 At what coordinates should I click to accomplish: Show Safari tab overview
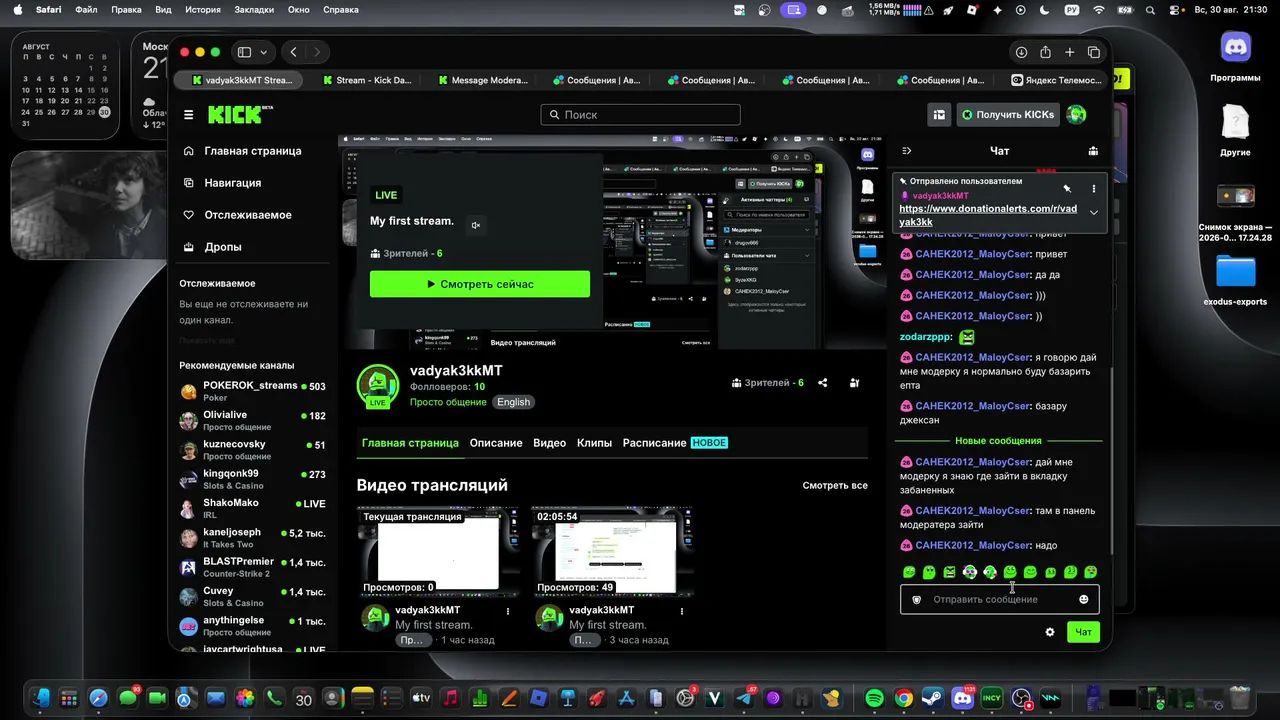click(x=1094, y=52)
